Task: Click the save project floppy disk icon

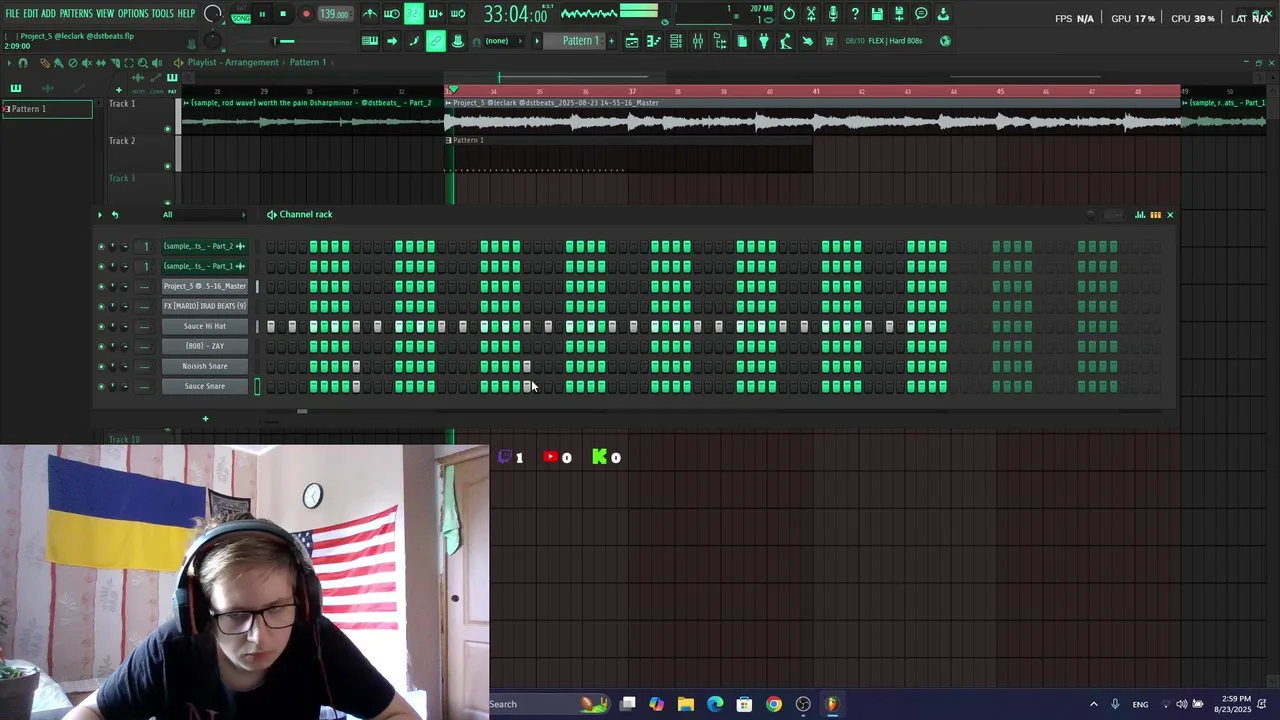Action: [877, 14]
